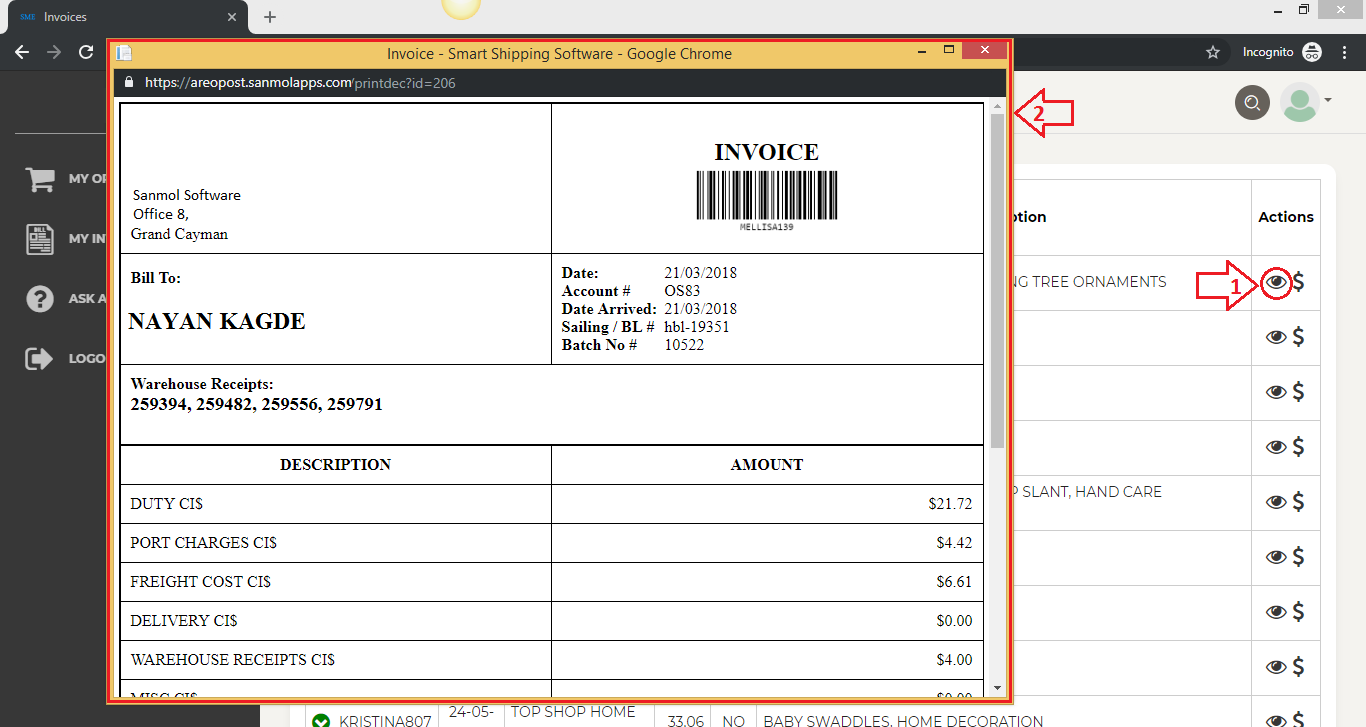1366x727 pixels.
Task: Expand the user account dropdown arrow
Action: tap(1328, 100)
